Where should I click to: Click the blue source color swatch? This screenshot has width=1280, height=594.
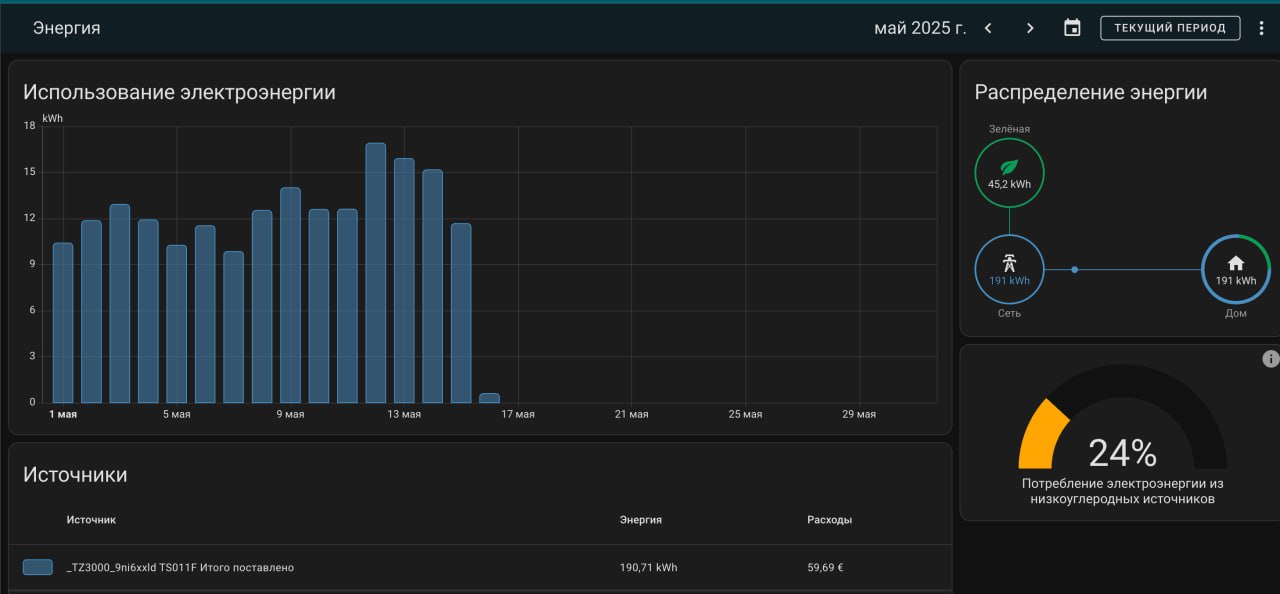(x=38, y=567)
